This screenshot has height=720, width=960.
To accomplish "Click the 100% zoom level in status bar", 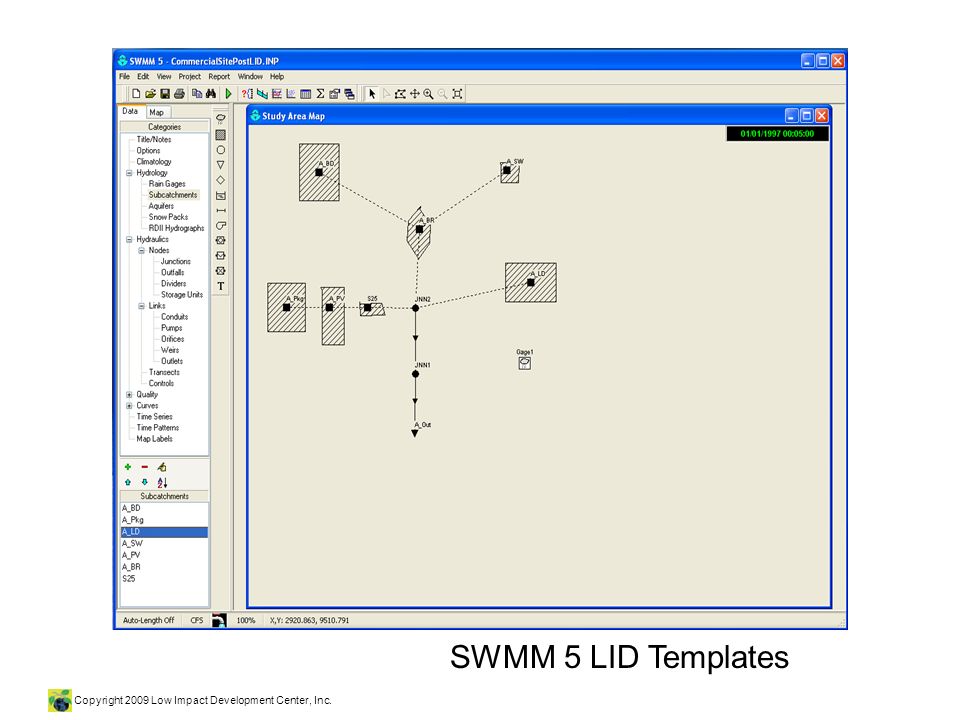I will (x=246, y=620).
